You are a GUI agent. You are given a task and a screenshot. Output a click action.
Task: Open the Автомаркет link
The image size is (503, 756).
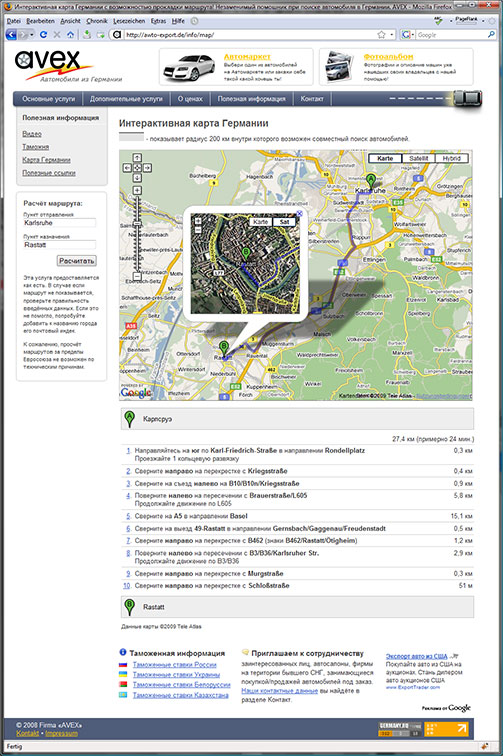247,57
